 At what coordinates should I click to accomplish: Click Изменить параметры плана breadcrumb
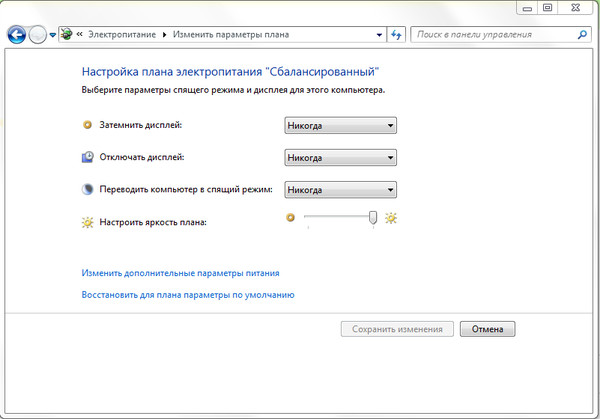point(231,35)
